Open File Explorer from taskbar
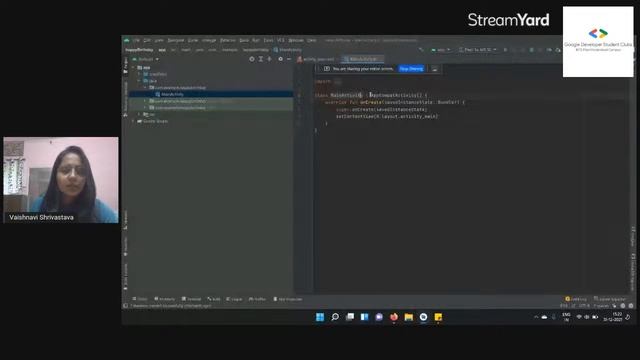 pos(409,317)
